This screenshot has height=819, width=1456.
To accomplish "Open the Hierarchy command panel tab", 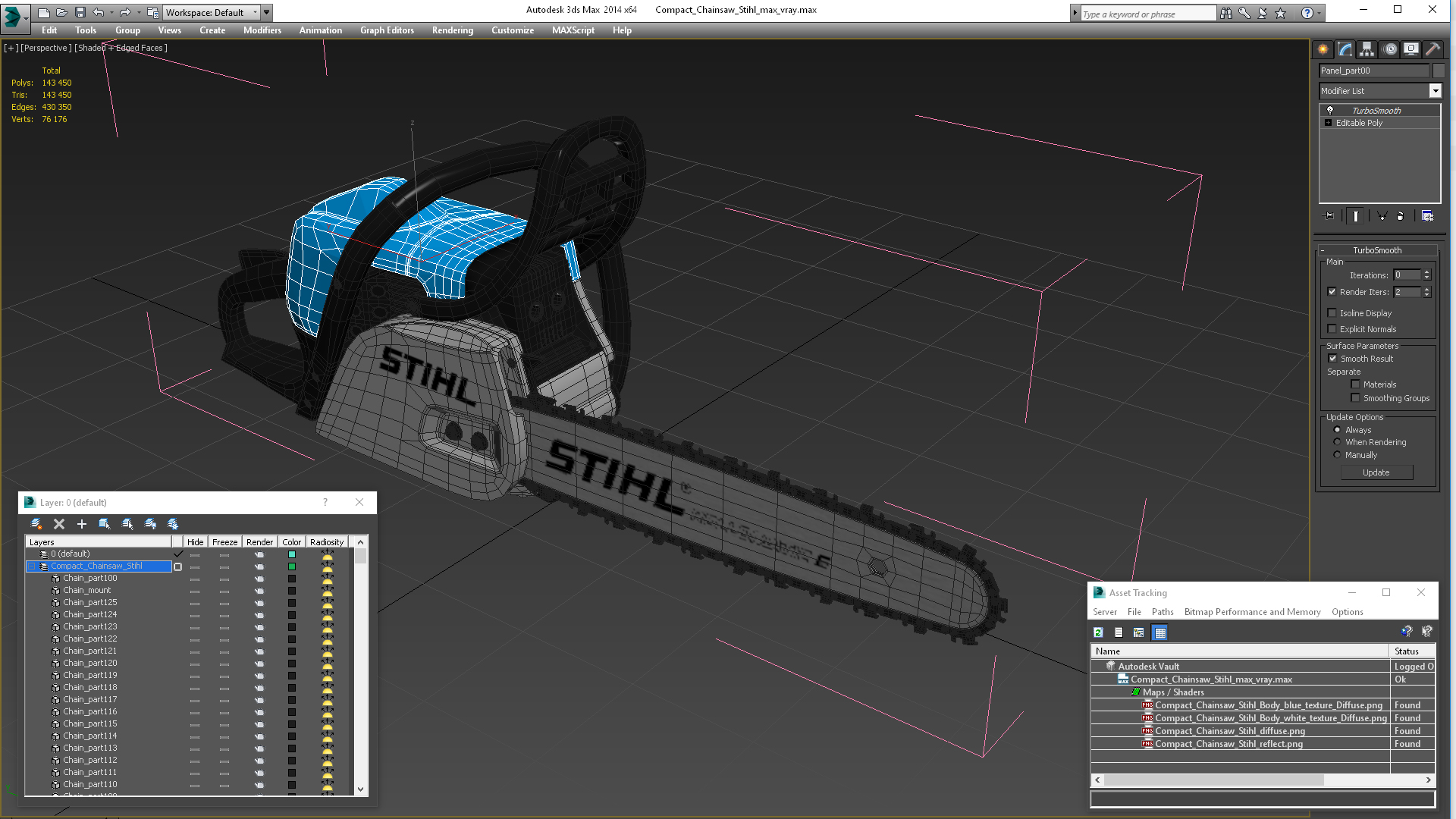I will (1367, 49).
